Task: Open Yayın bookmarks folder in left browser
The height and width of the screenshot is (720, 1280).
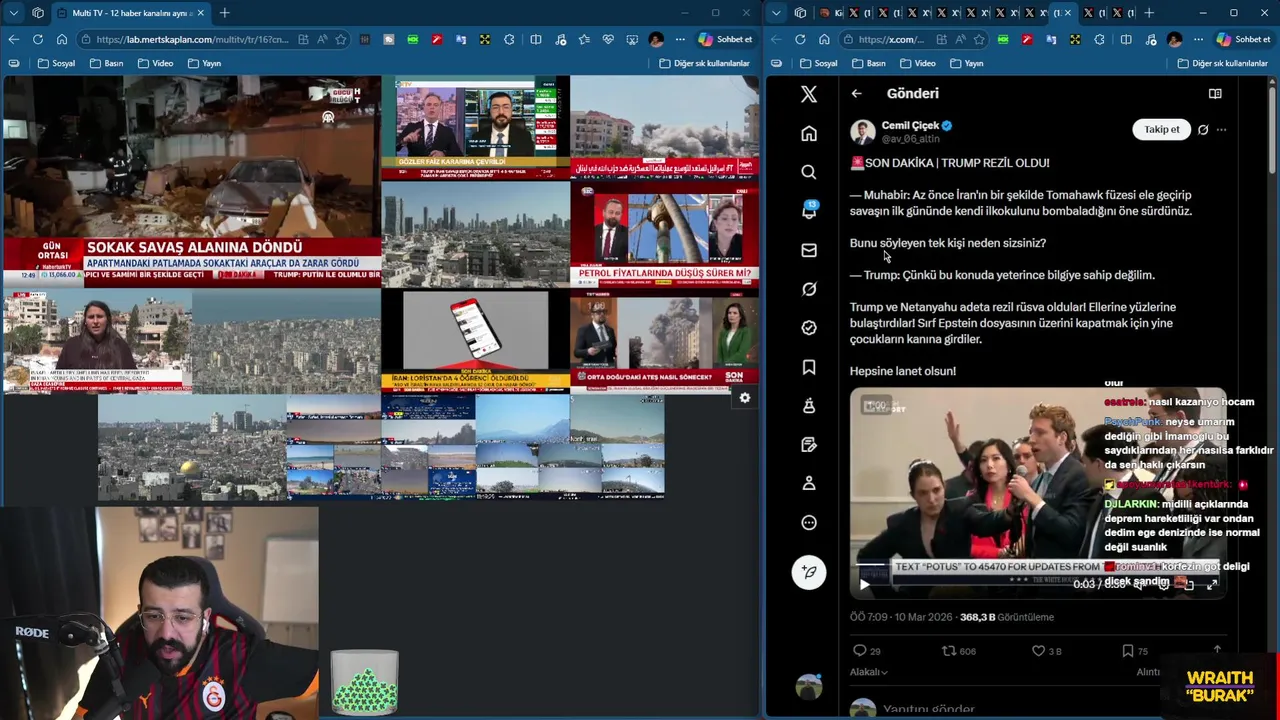Action: [204, 63]
